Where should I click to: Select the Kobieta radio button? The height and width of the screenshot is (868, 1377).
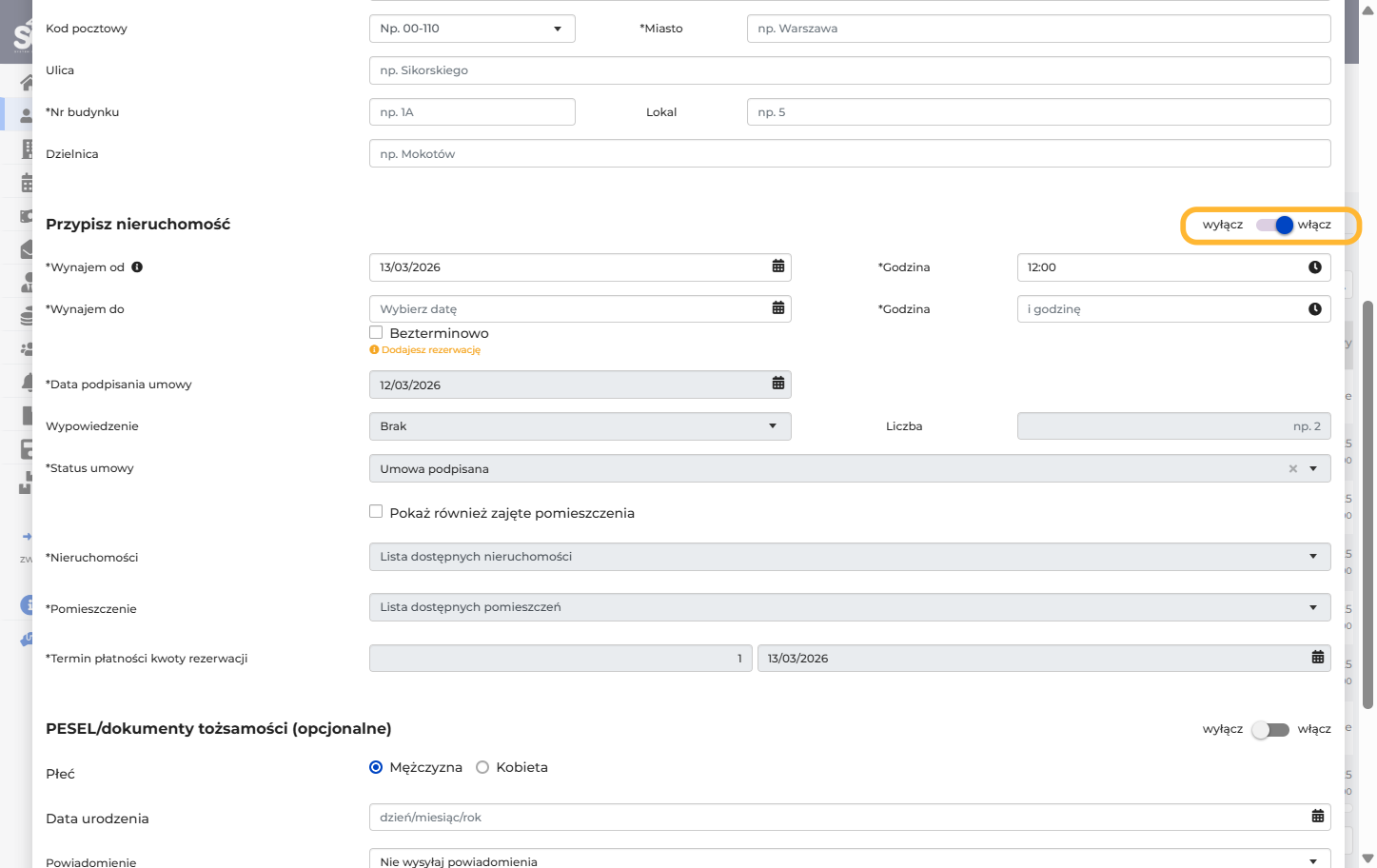pos(482,767)
